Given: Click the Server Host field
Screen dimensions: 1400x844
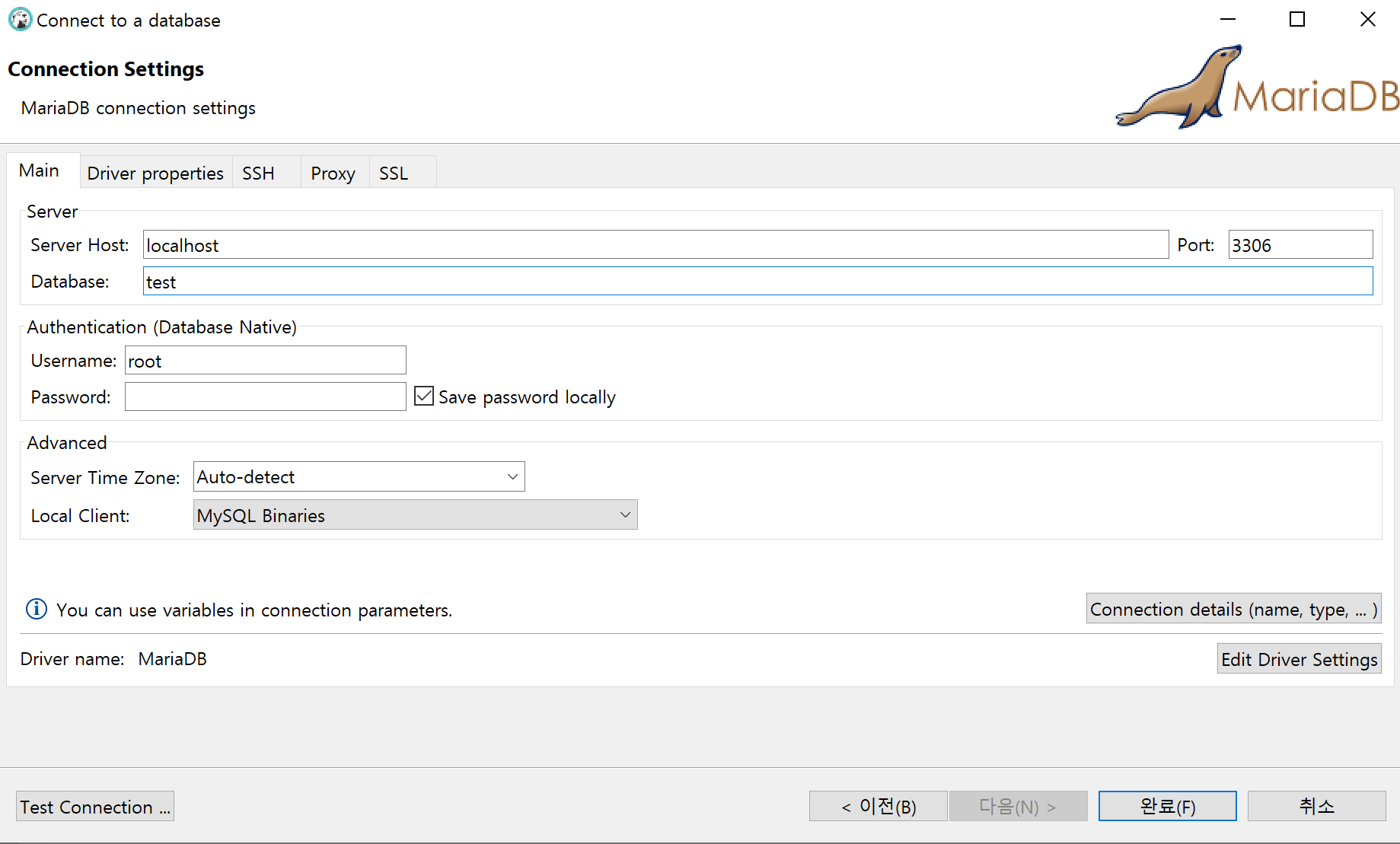Looking at the screenshot, I should [x=655, y=244].
